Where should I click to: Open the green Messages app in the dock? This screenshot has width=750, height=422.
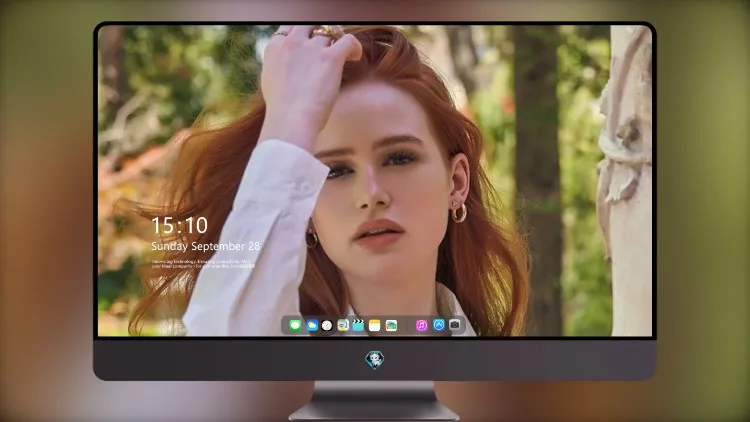[x=295, y=326]
